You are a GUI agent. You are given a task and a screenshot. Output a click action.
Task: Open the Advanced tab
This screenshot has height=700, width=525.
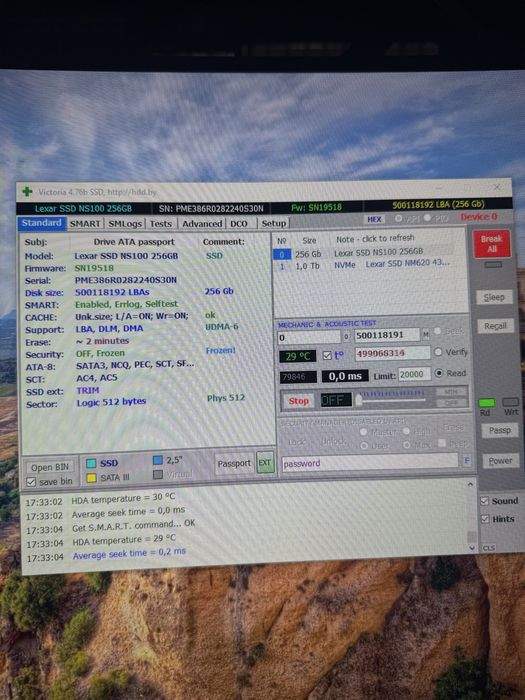click(202, 224)
